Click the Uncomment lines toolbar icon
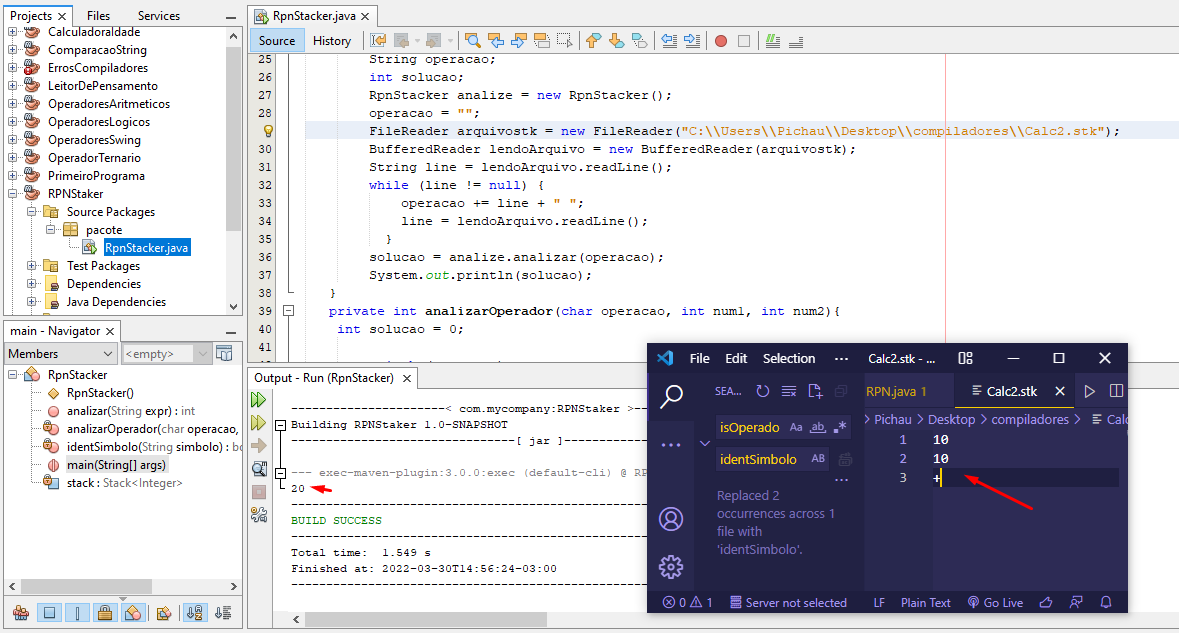Viewport: 1179px width, 633px height. pos(796,41)
